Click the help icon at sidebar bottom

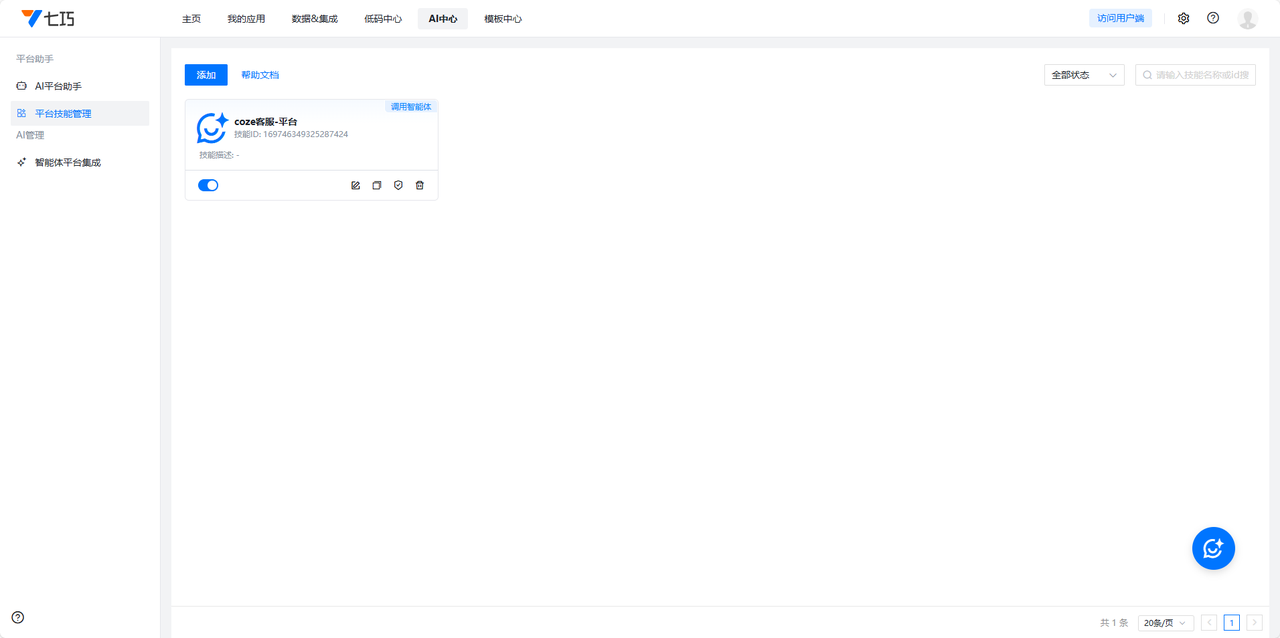coord(18,617)
